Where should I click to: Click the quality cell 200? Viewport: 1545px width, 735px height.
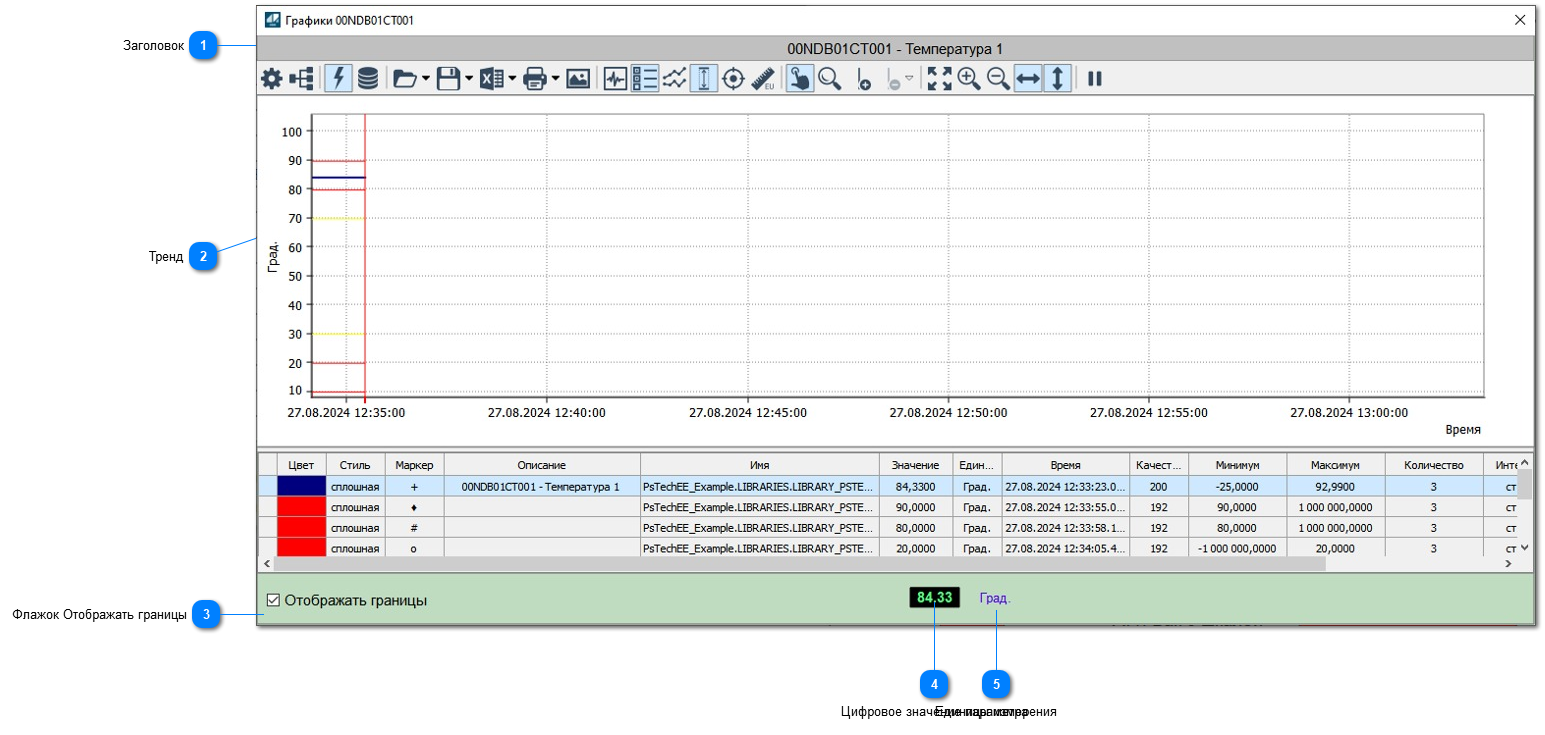(1159, 487)
